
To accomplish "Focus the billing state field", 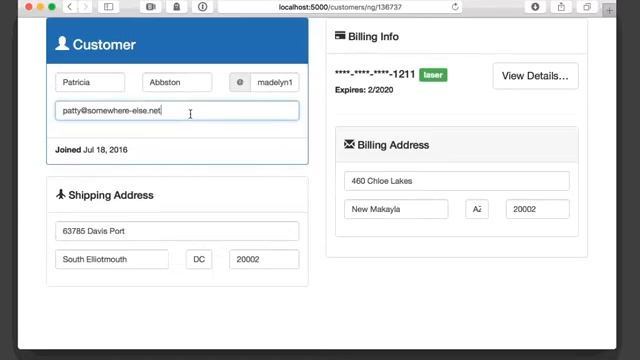I will (477, 209).
